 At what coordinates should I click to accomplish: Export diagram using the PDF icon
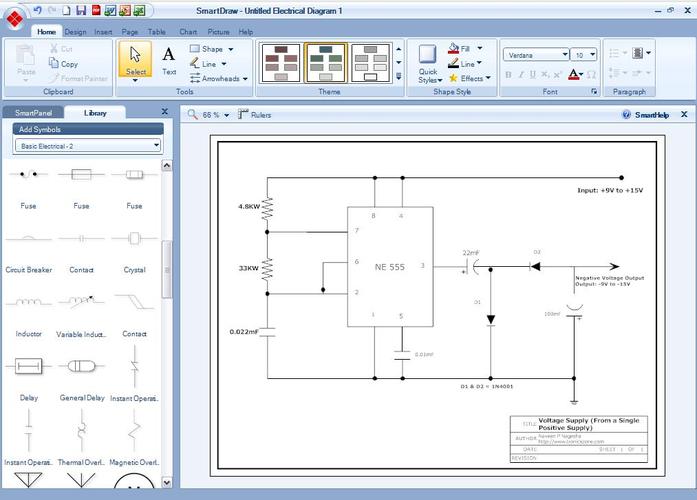95,10
